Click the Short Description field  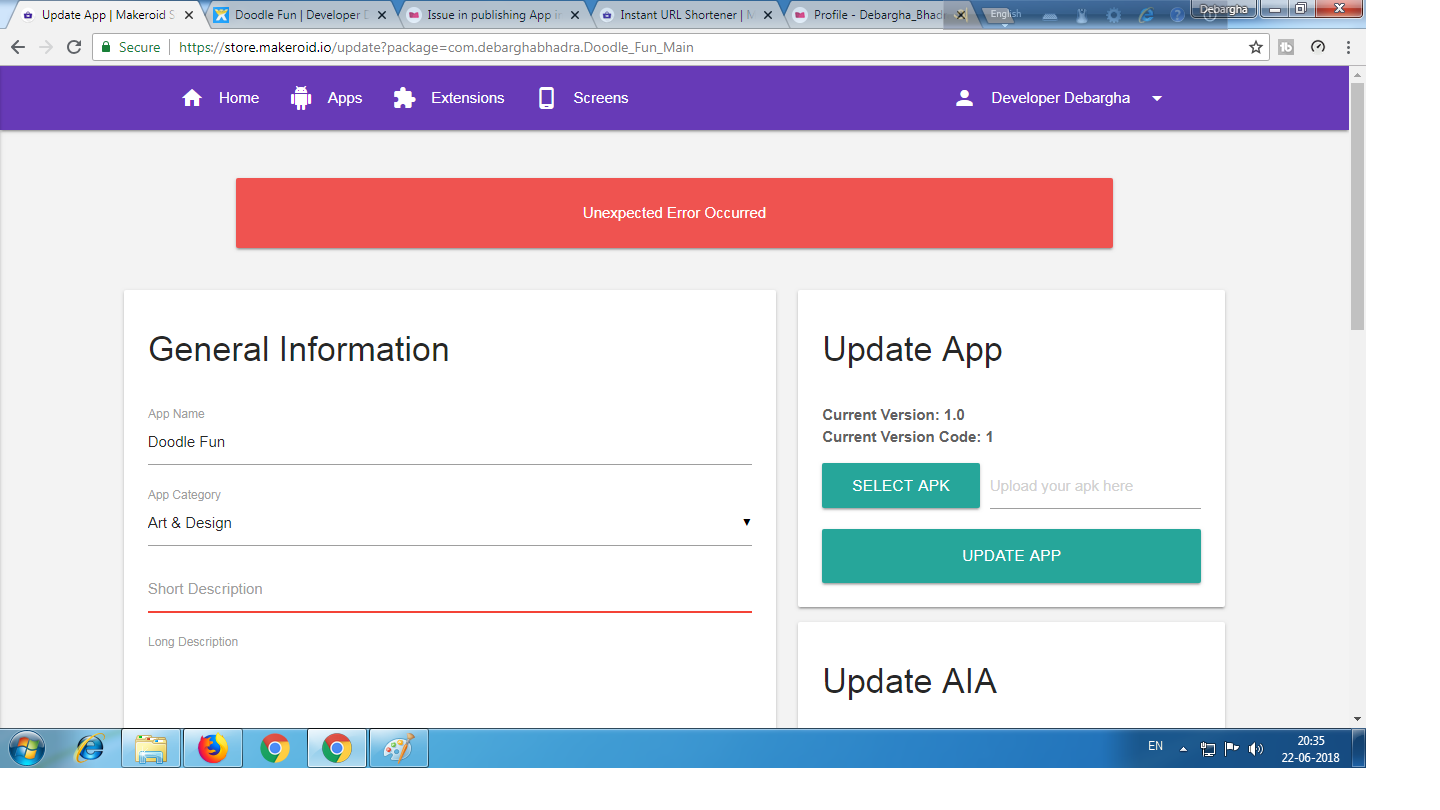click(x=449, y=589)
